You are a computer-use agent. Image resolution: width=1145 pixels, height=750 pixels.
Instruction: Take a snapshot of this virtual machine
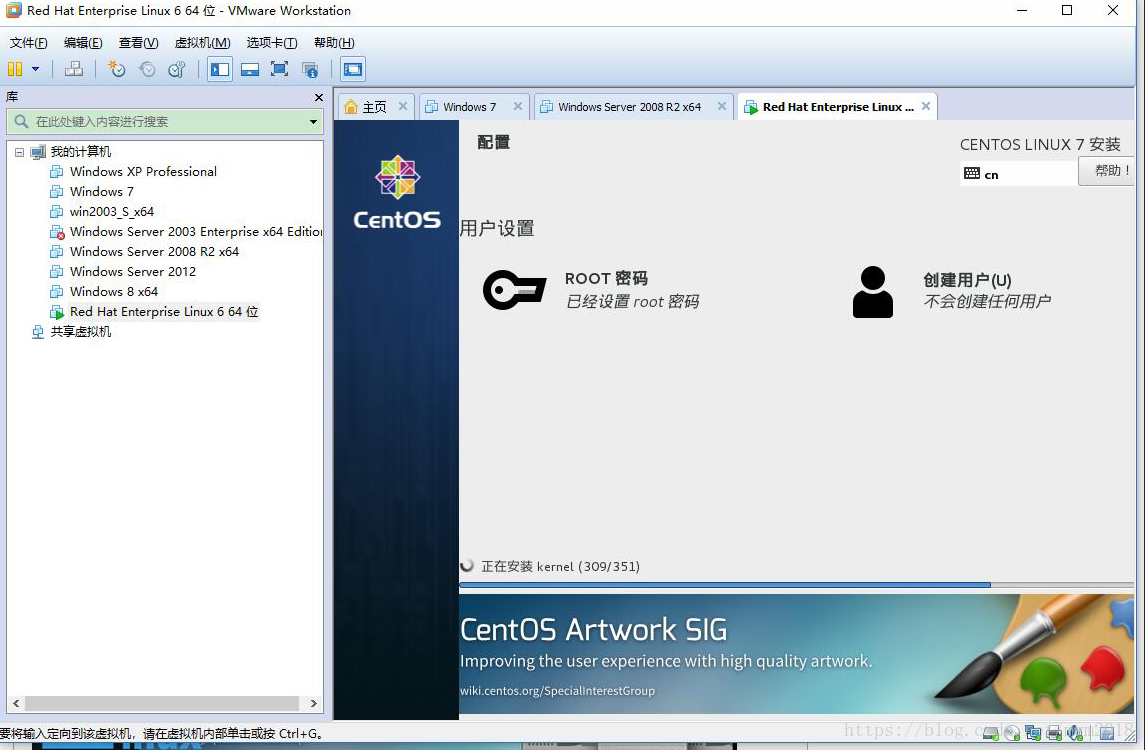pyautogui.click(x=117, y=69)
